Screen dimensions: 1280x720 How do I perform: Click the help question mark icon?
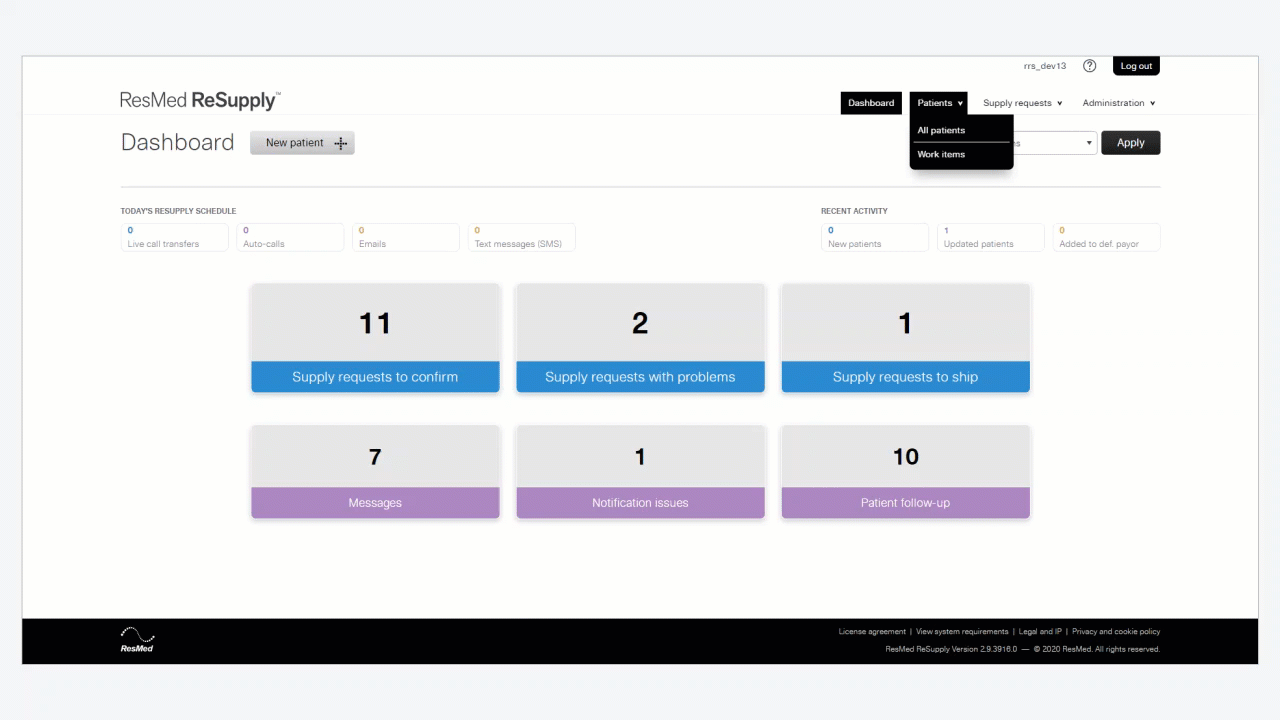[x=1090, y=66]
